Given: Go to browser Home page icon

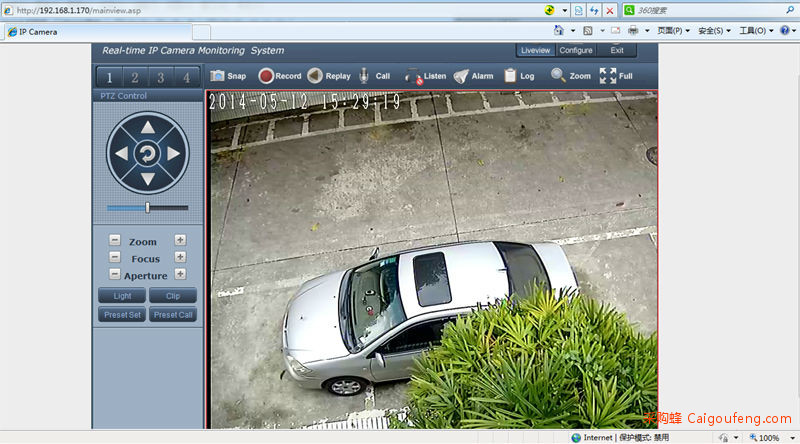Looking at the screenshot, I should click(559, 31).
